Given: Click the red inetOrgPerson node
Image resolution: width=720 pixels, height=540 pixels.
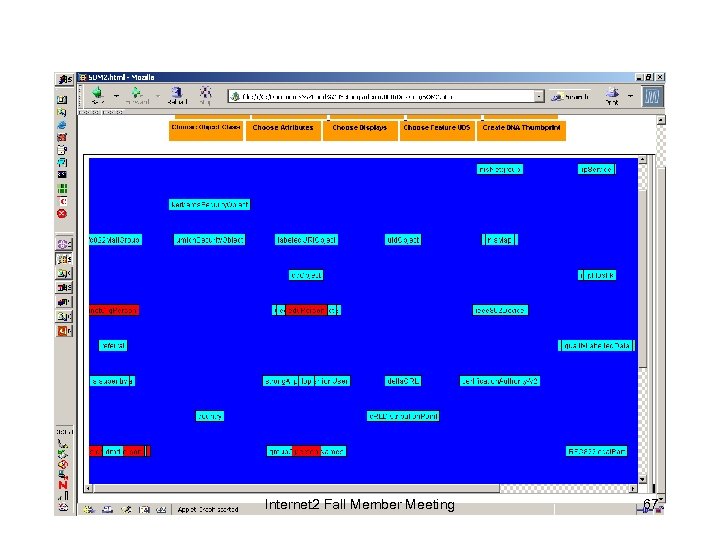Looking at the screenshot, I should coord(113,310).
